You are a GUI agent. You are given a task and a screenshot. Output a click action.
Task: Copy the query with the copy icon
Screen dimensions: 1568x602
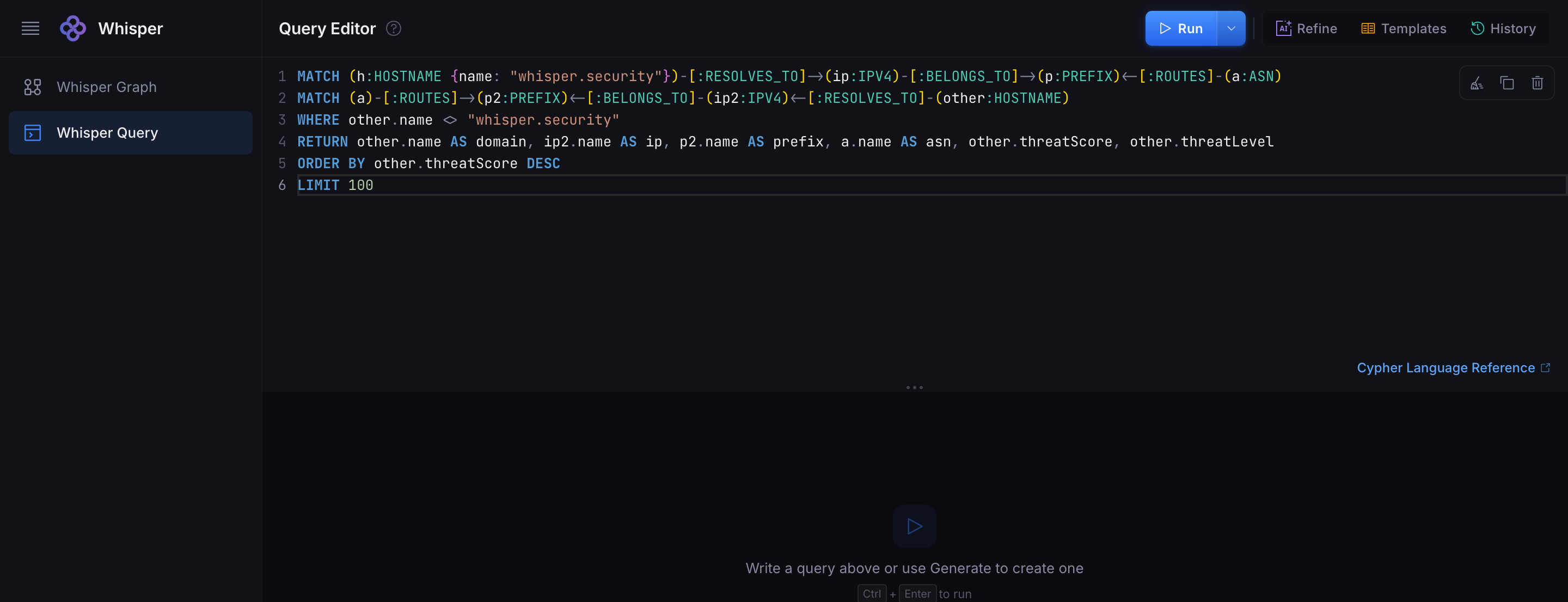coord(1507,82)
